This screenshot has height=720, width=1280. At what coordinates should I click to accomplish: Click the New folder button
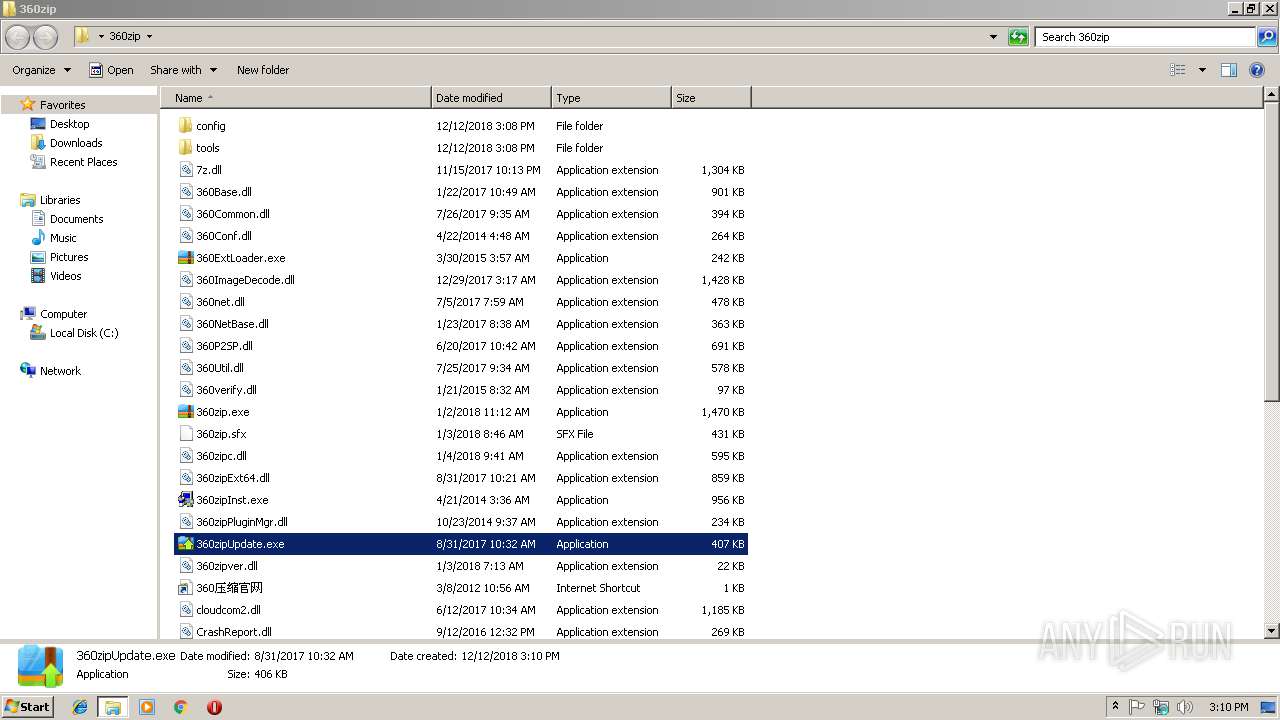(x=263, y=70)
